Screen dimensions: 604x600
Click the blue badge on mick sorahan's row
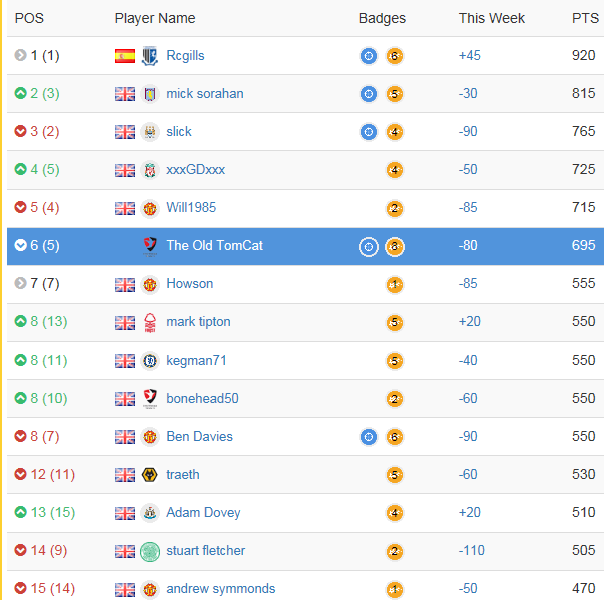pyautogui.click(x=369, y=94)
